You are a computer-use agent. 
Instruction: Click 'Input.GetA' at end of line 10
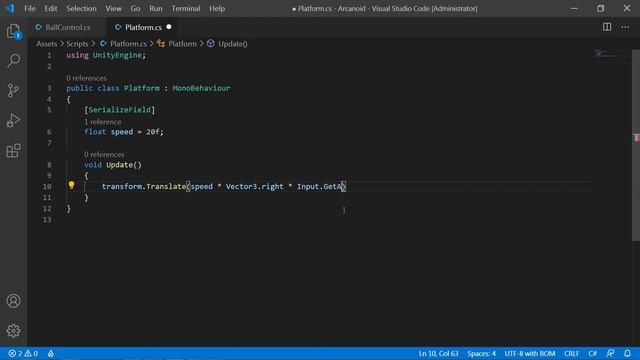tap(319, 187)
